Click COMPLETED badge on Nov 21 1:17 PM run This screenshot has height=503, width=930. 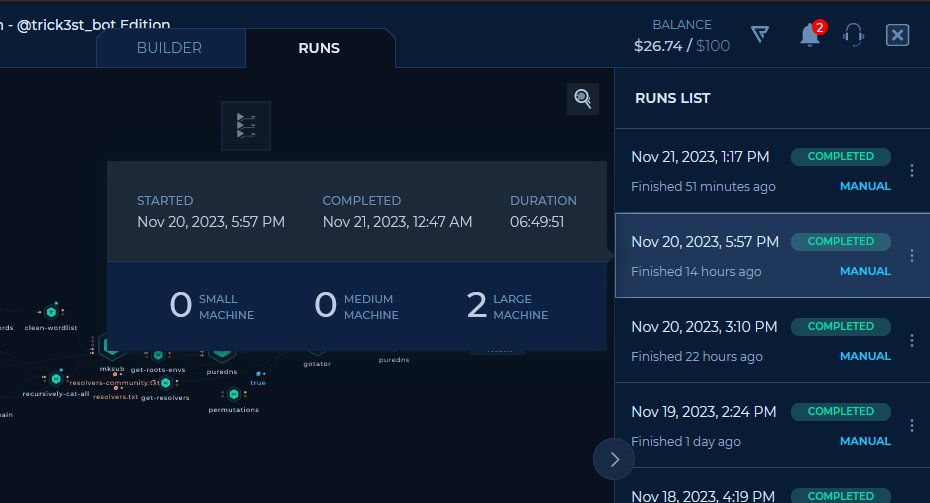pos(840,157)
